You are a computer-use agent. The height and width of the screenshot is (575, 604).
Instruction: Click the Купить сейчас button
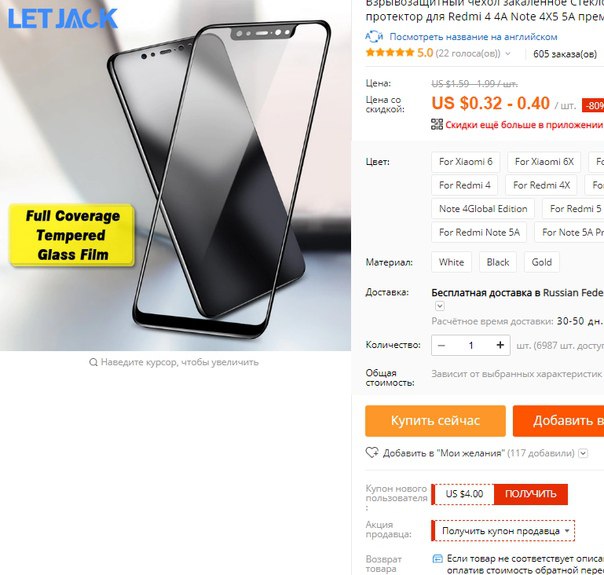click(435, 421)
